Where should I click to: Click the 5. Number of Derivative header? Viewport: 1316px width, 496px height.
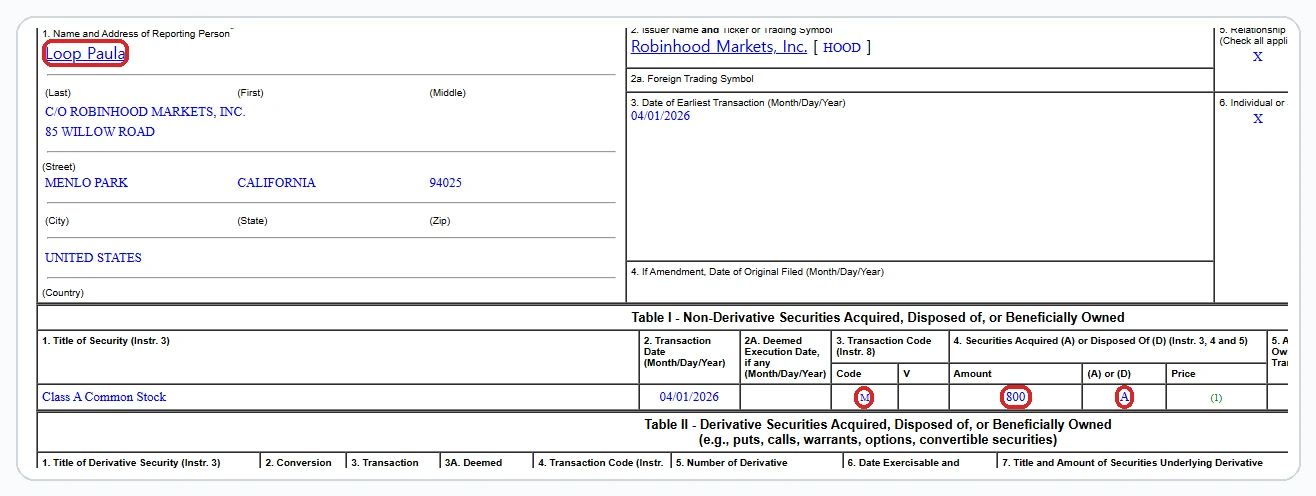tap(731, 463)
